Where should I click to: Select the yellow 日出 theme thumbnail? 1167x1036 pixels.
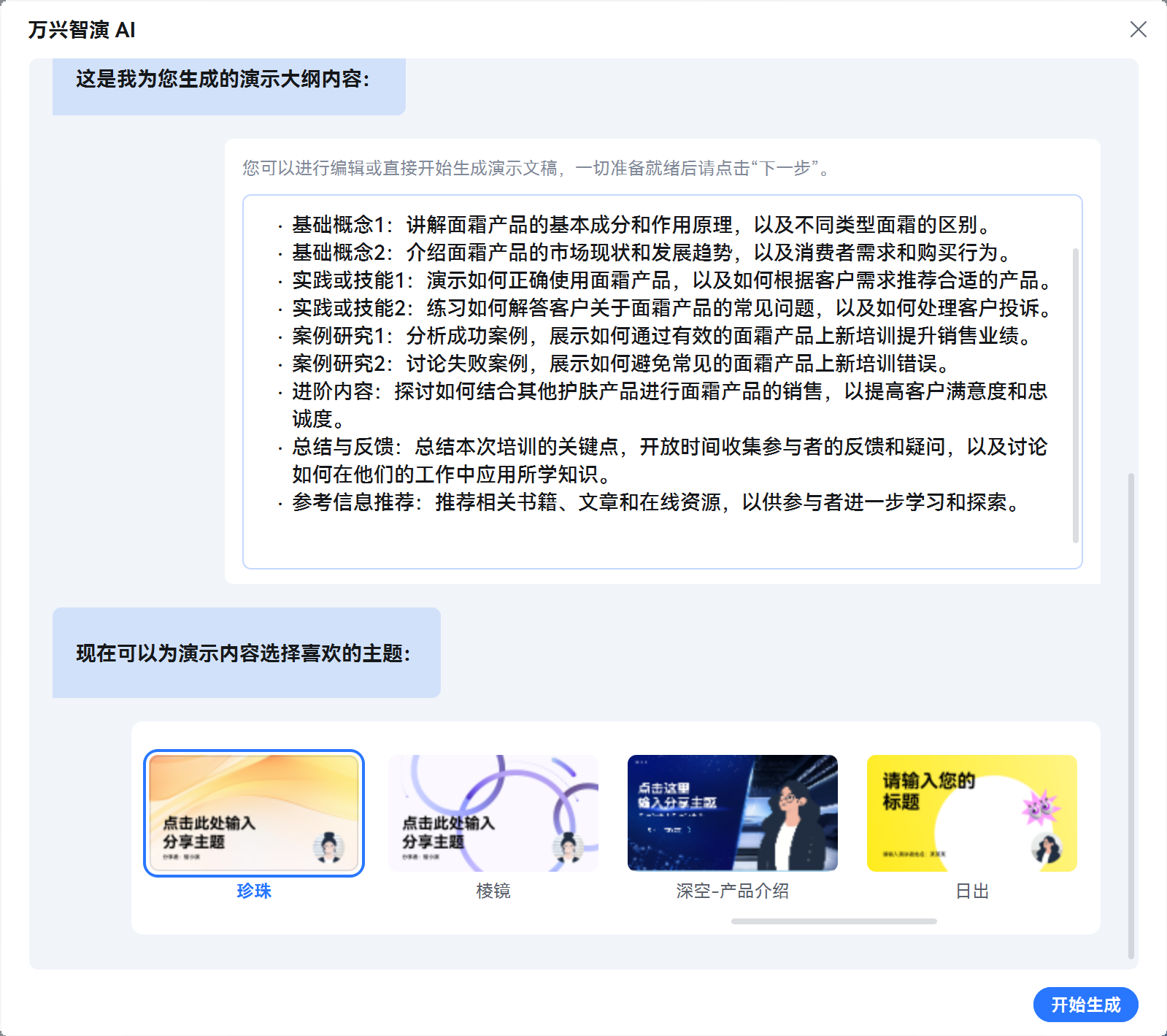click(x=972, y=813)
